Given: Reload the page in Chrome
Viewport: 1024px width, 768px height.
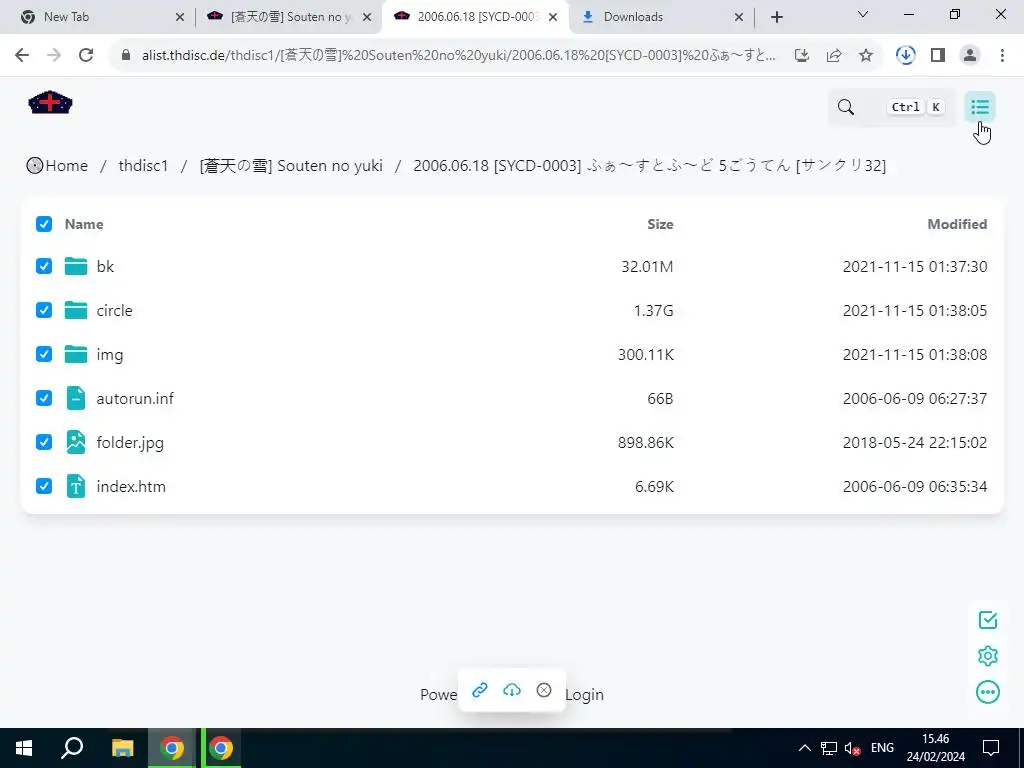Looking at the screenshot, I should (86, 55).
